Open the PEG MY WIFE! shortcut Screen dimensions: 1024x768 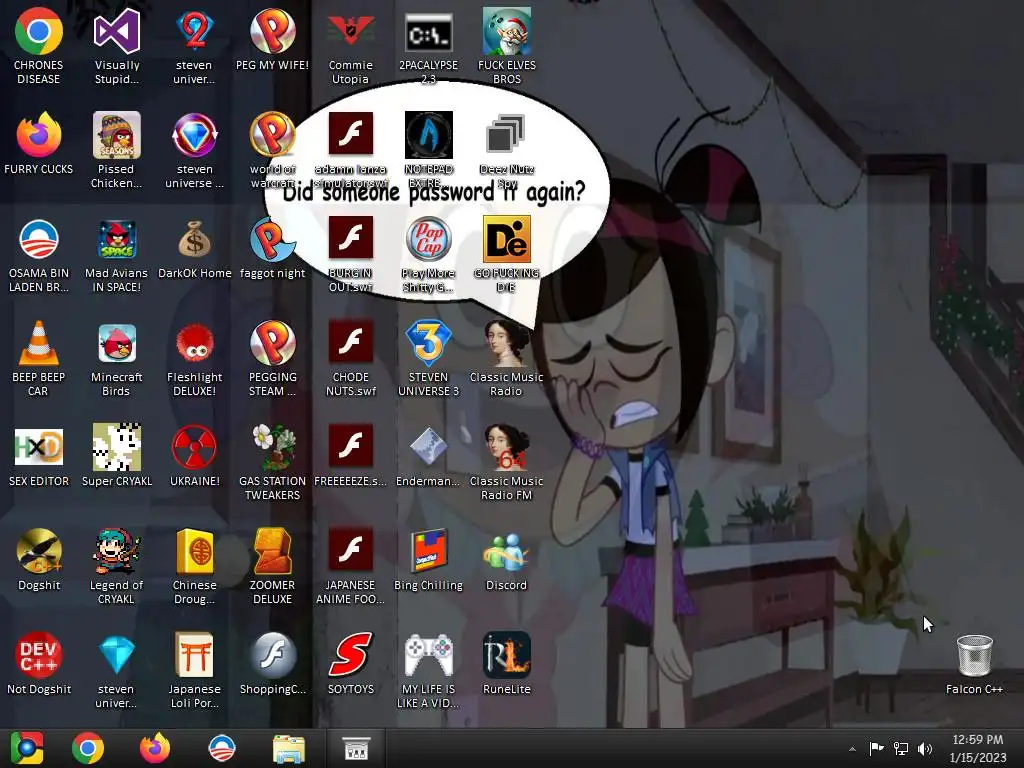point(272,40)
